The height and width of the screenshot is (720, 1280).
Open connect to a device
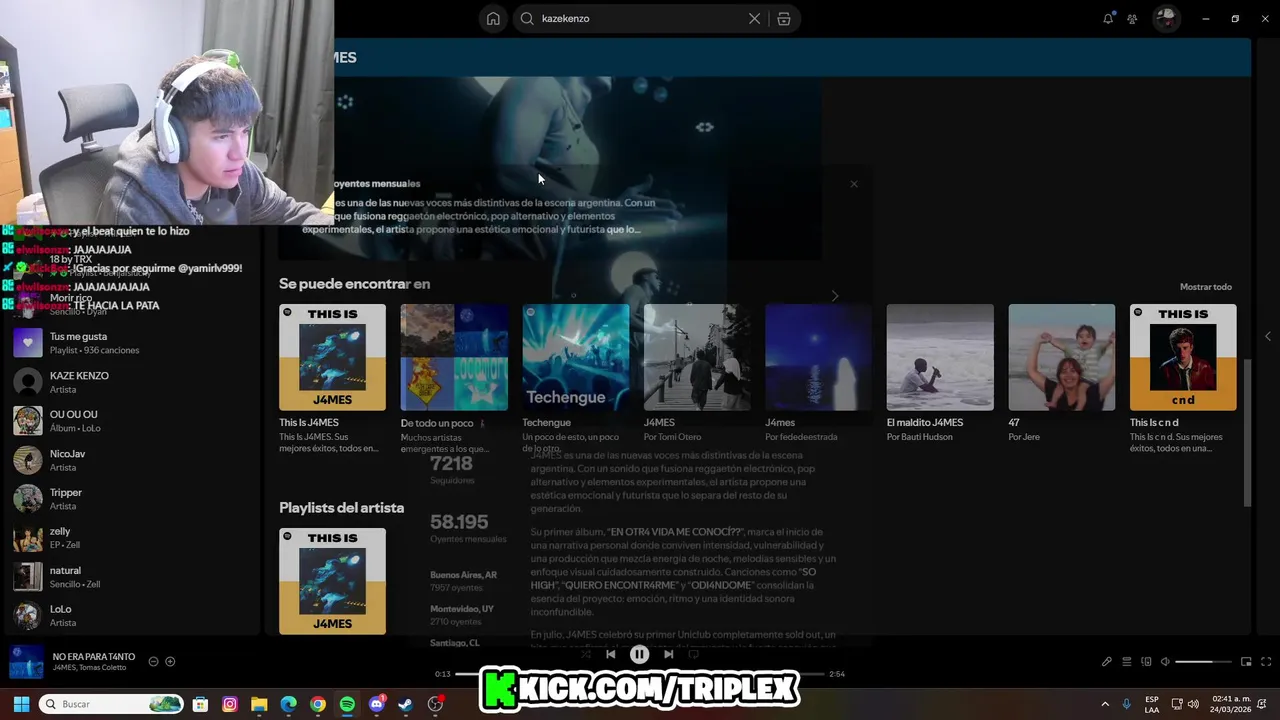[1146, 661]
